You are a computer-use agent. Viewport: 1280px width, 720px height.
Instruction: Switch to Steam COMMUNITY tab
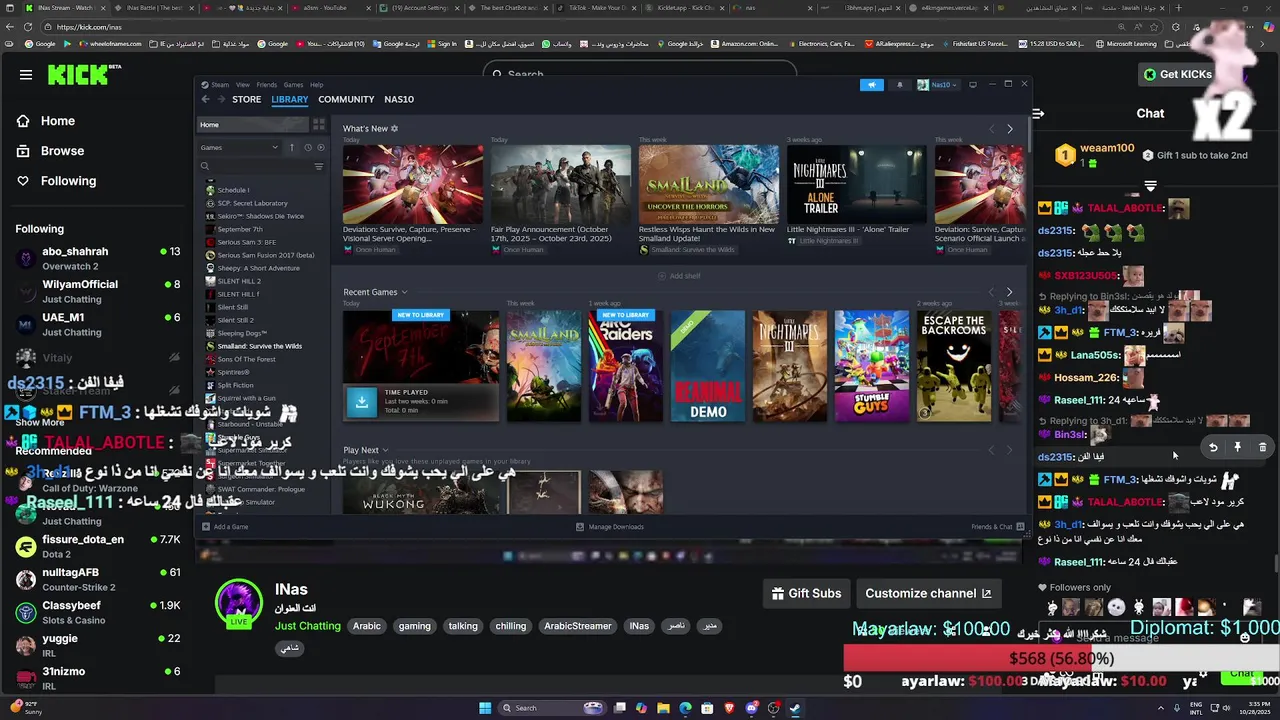click(346, 99)
